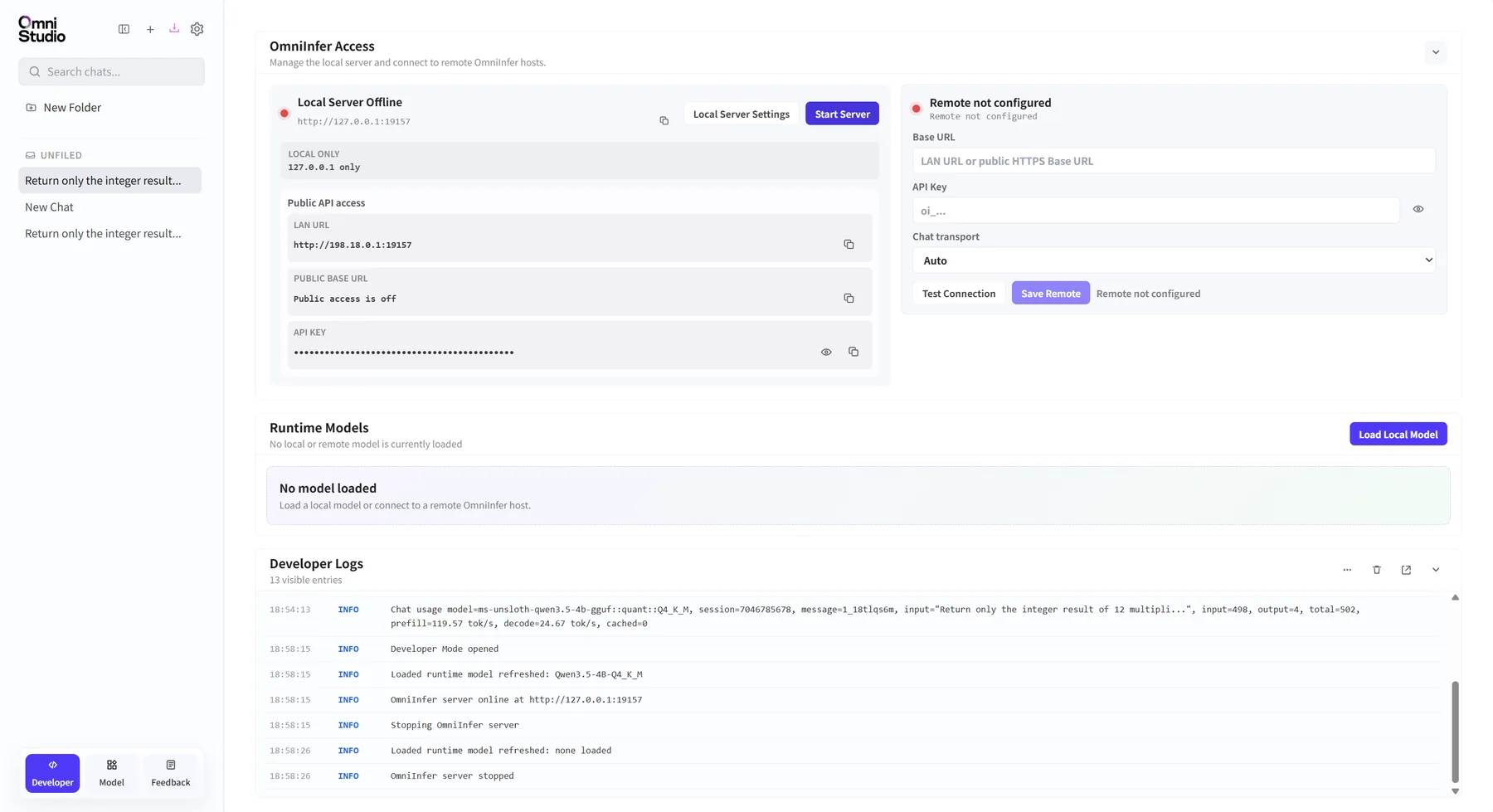The width and height of the screenshot is (1493, 812).
Task: Click the UNFILED section label
Action: [x=61, y=155]
